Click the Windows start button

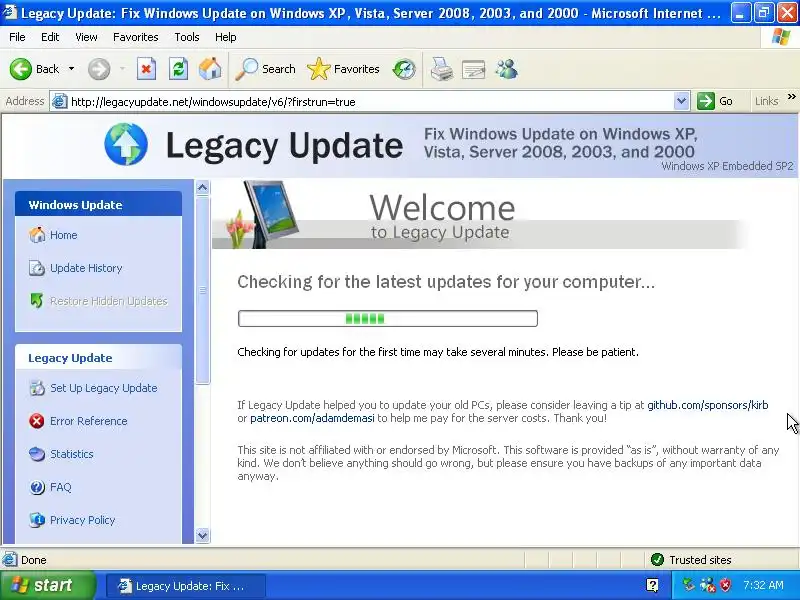[x=47, y=585]
